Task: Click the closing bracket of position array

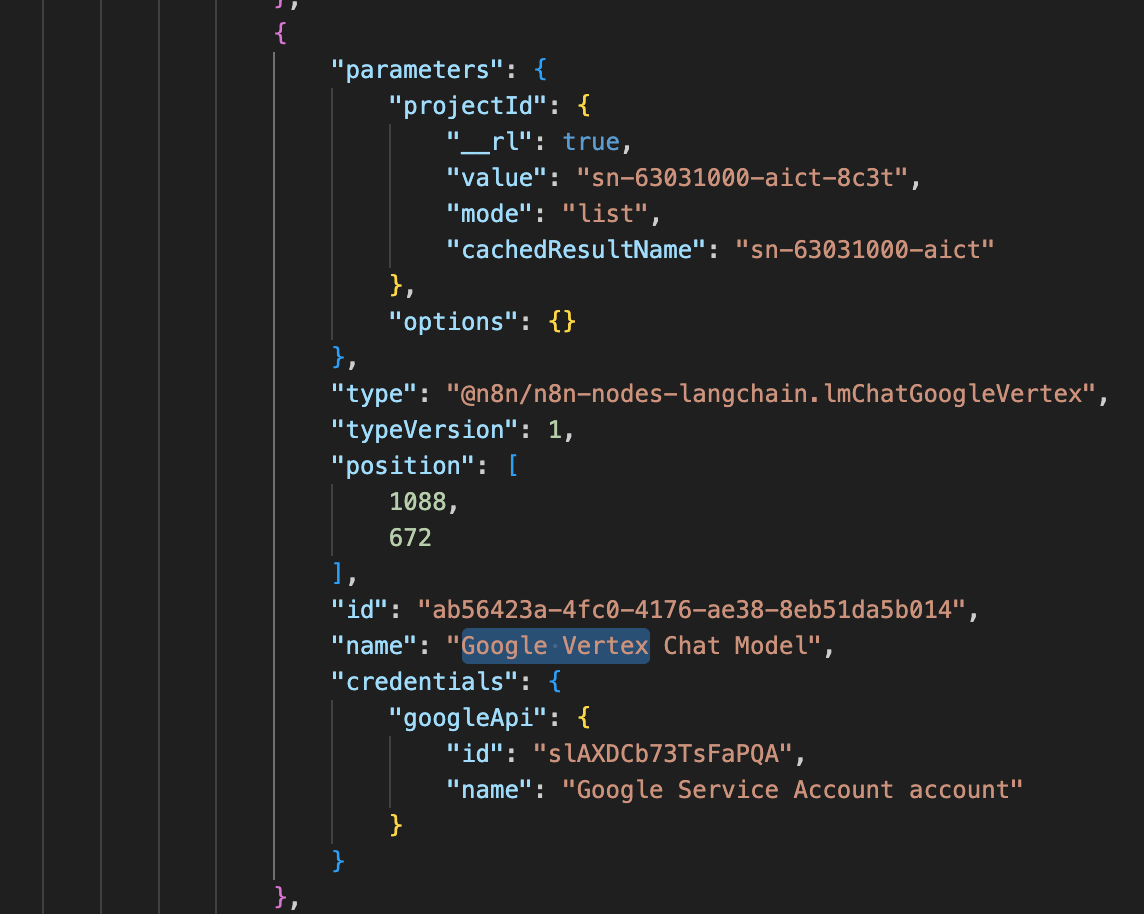Action: (337, 573)
